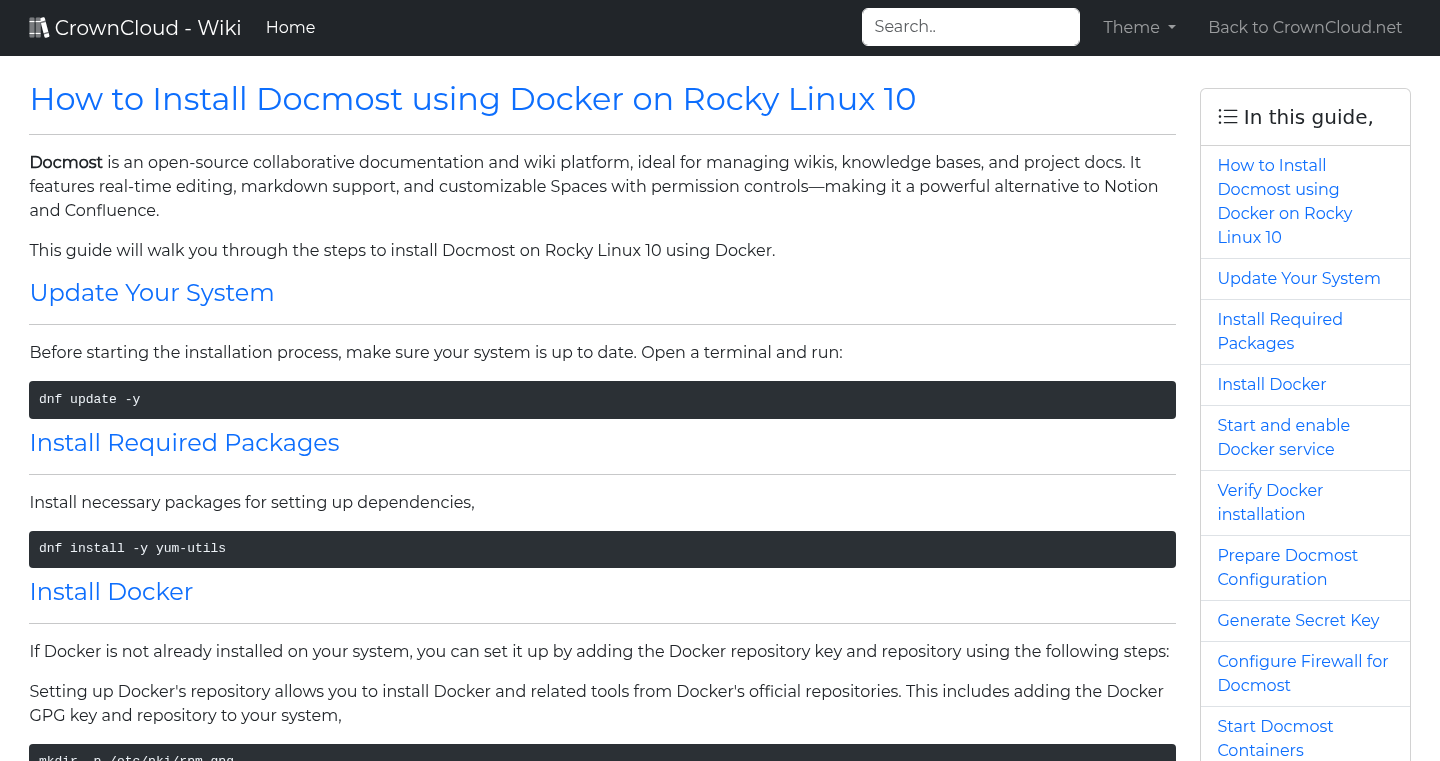The width and height of the screenshot is (1440, 761).
Task: Open the Theme dropdown
Action: pos(1138,27)
